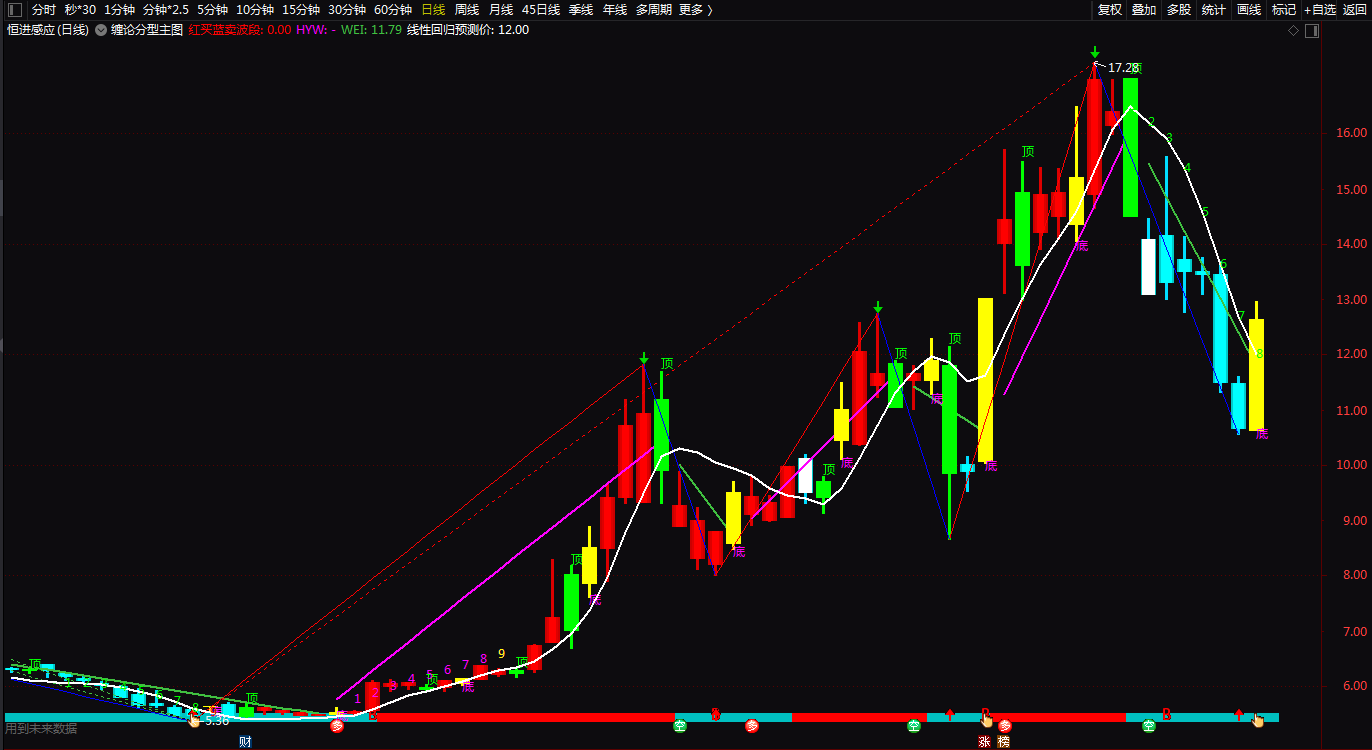Click the 标记 mark button

pos(1284,10)
